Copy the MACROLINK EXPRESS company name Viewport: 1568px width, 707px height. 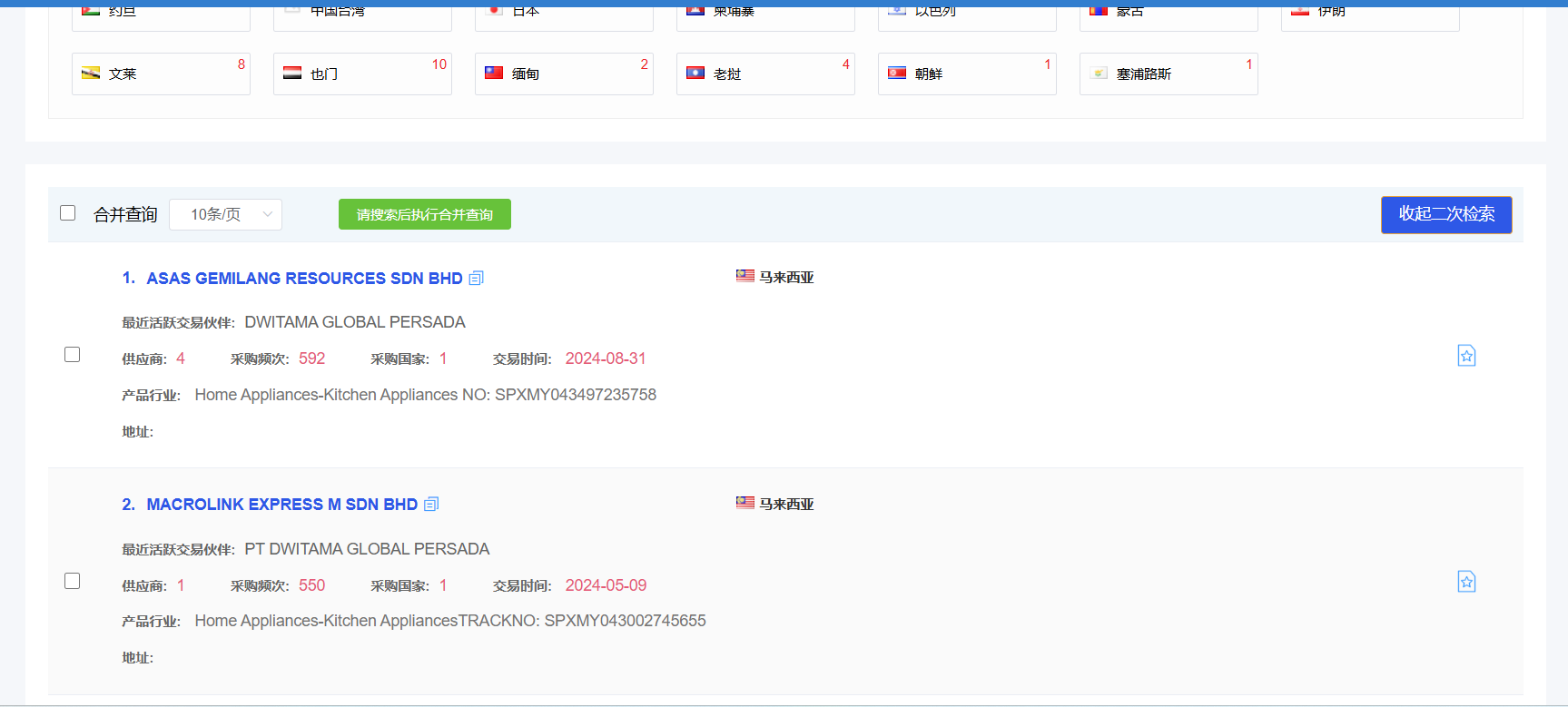(431, 505)
